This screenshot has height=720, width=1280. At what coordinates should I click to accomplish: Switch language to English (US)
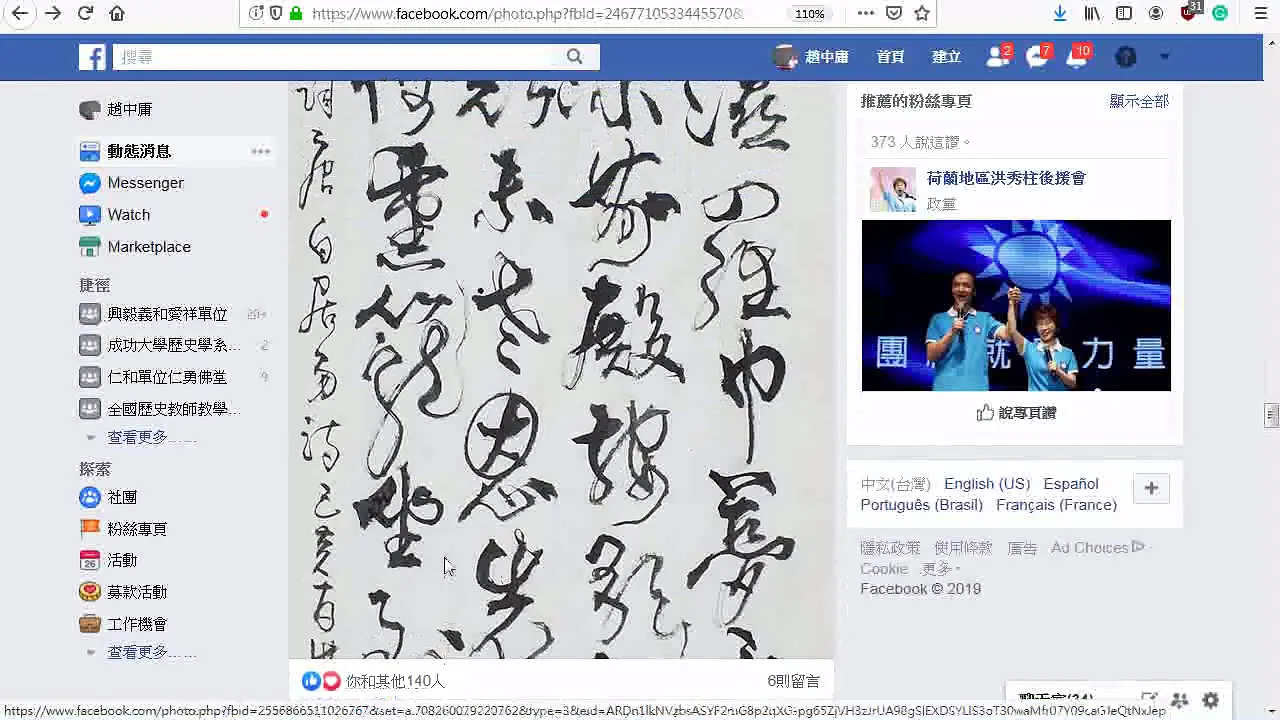pyautogui.click(x=987, y=484)
